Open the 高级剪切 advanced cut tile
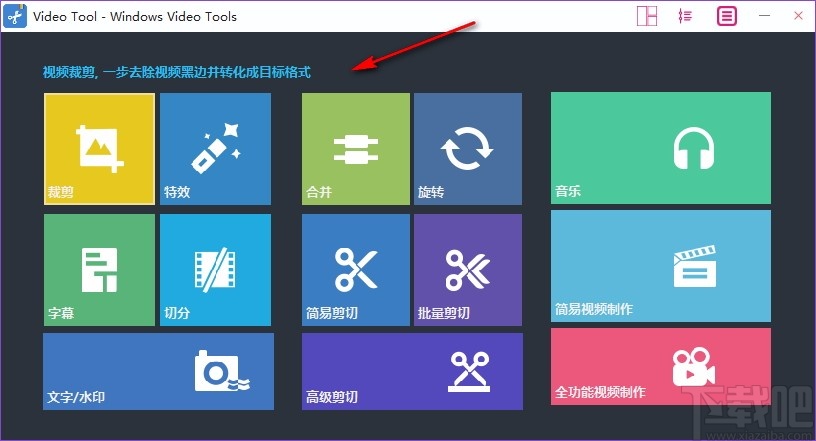 412,372
